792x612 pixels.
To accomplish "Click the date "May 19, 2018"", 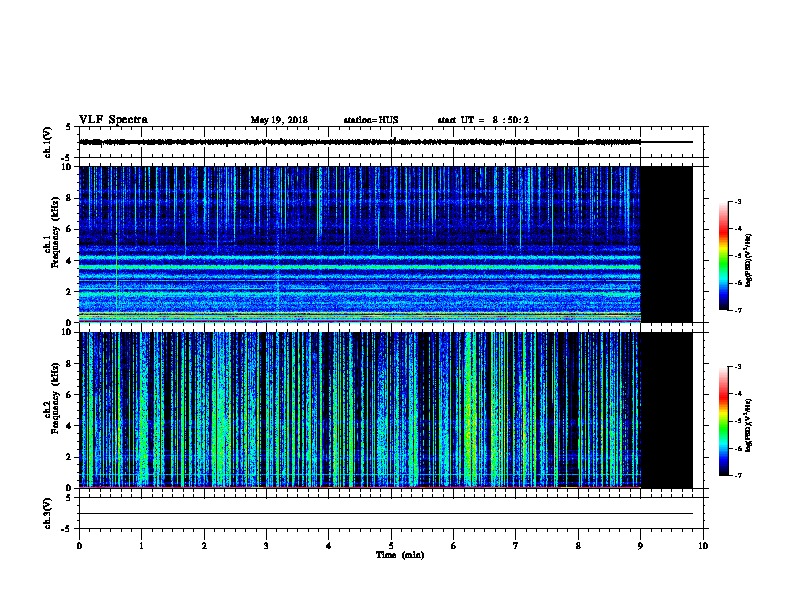I will pyautogui.click(x=279, y=120).
